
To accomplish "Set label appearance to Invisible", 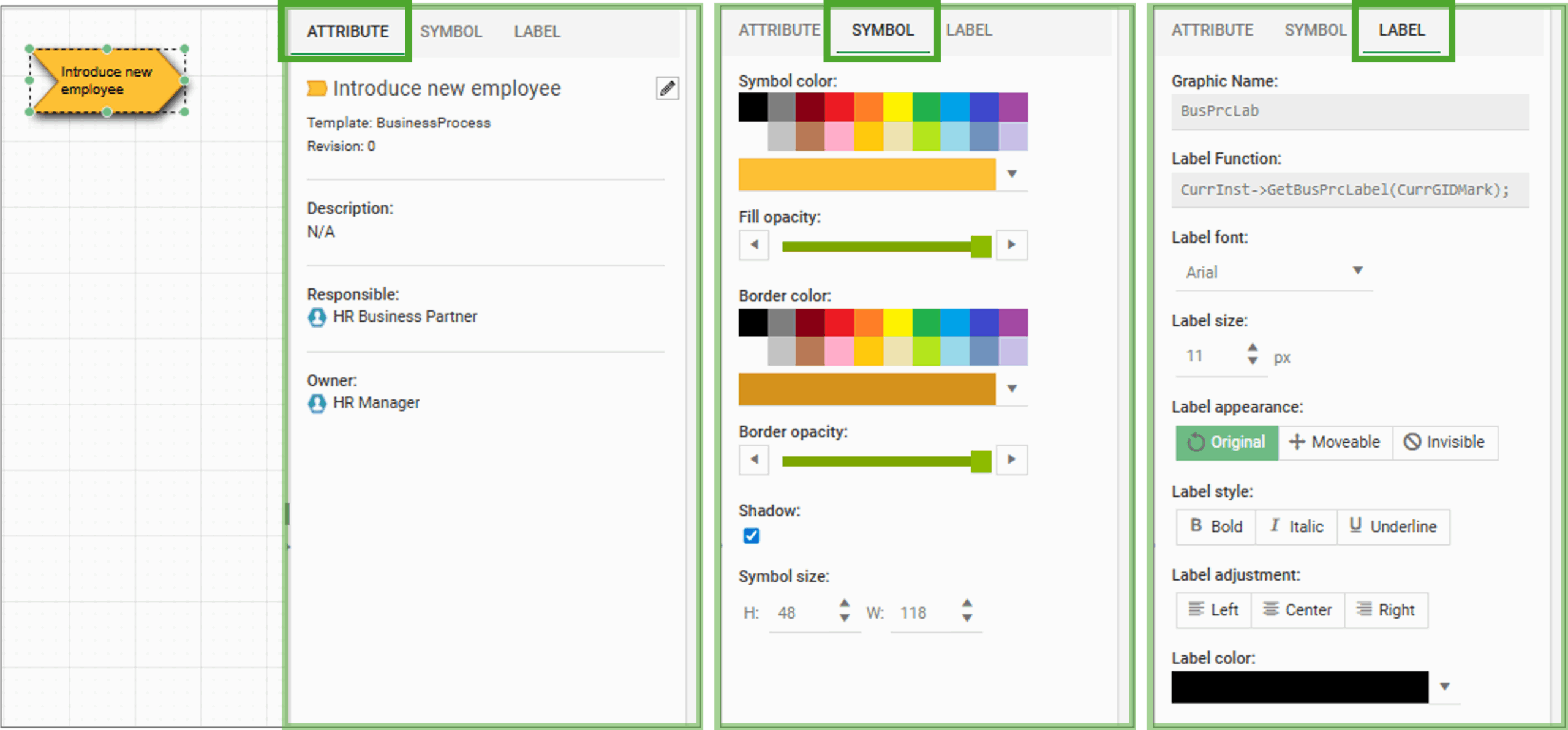I will click(x=1445, y=442).
